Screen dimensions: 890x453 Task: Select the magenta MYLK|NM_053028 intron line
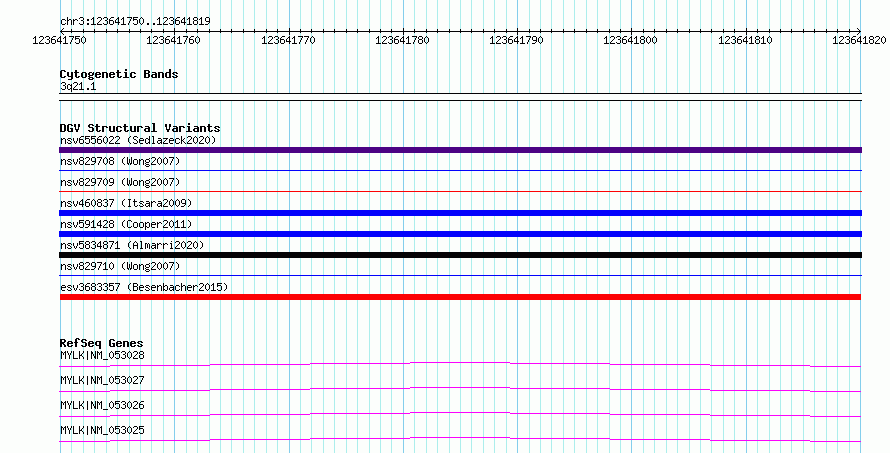tap(460, 363)
